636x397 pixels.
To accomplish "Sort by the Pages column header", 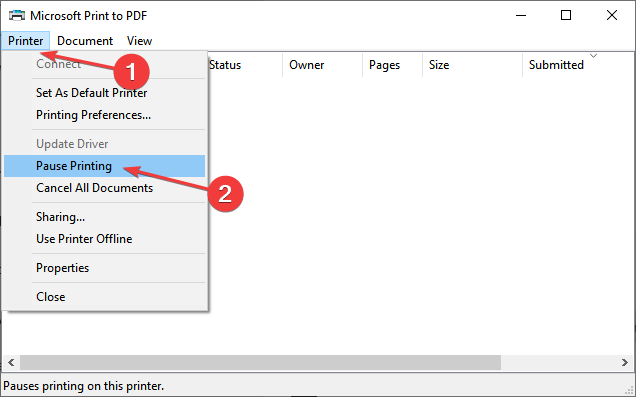I will click(392, 65).
